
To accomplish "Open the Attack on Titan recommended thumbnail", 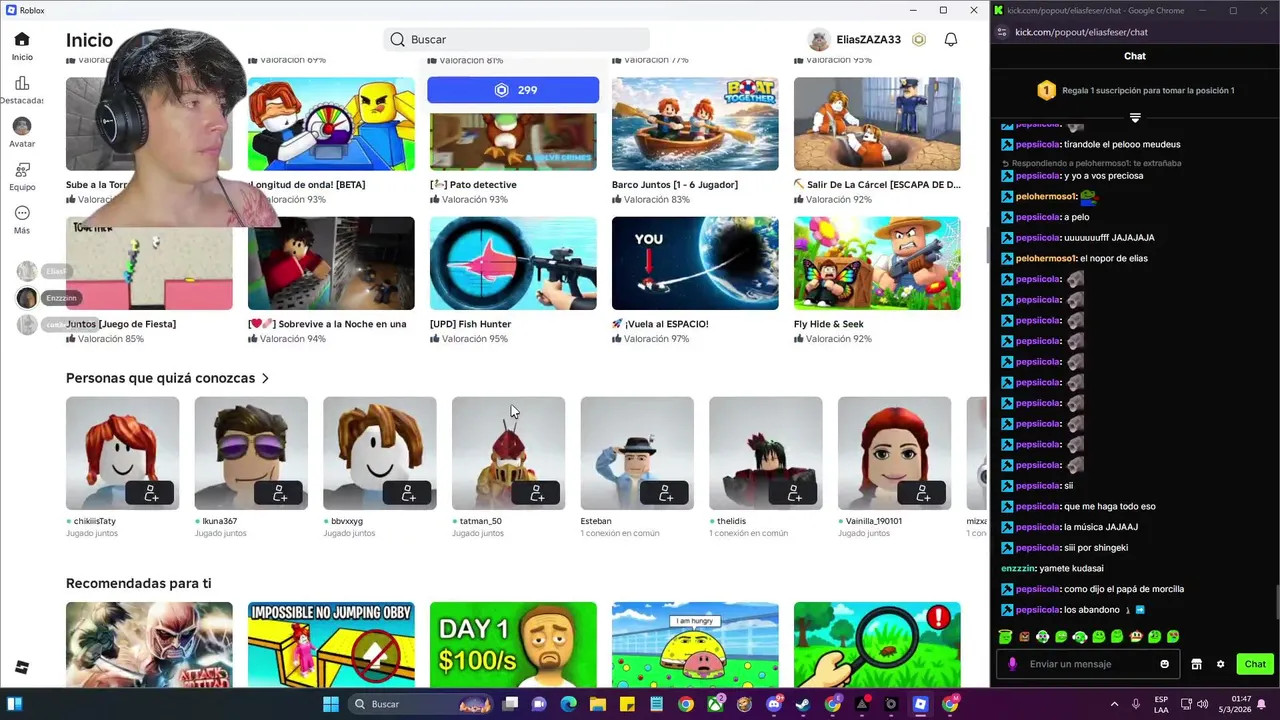I will click(x=149, y=644).
